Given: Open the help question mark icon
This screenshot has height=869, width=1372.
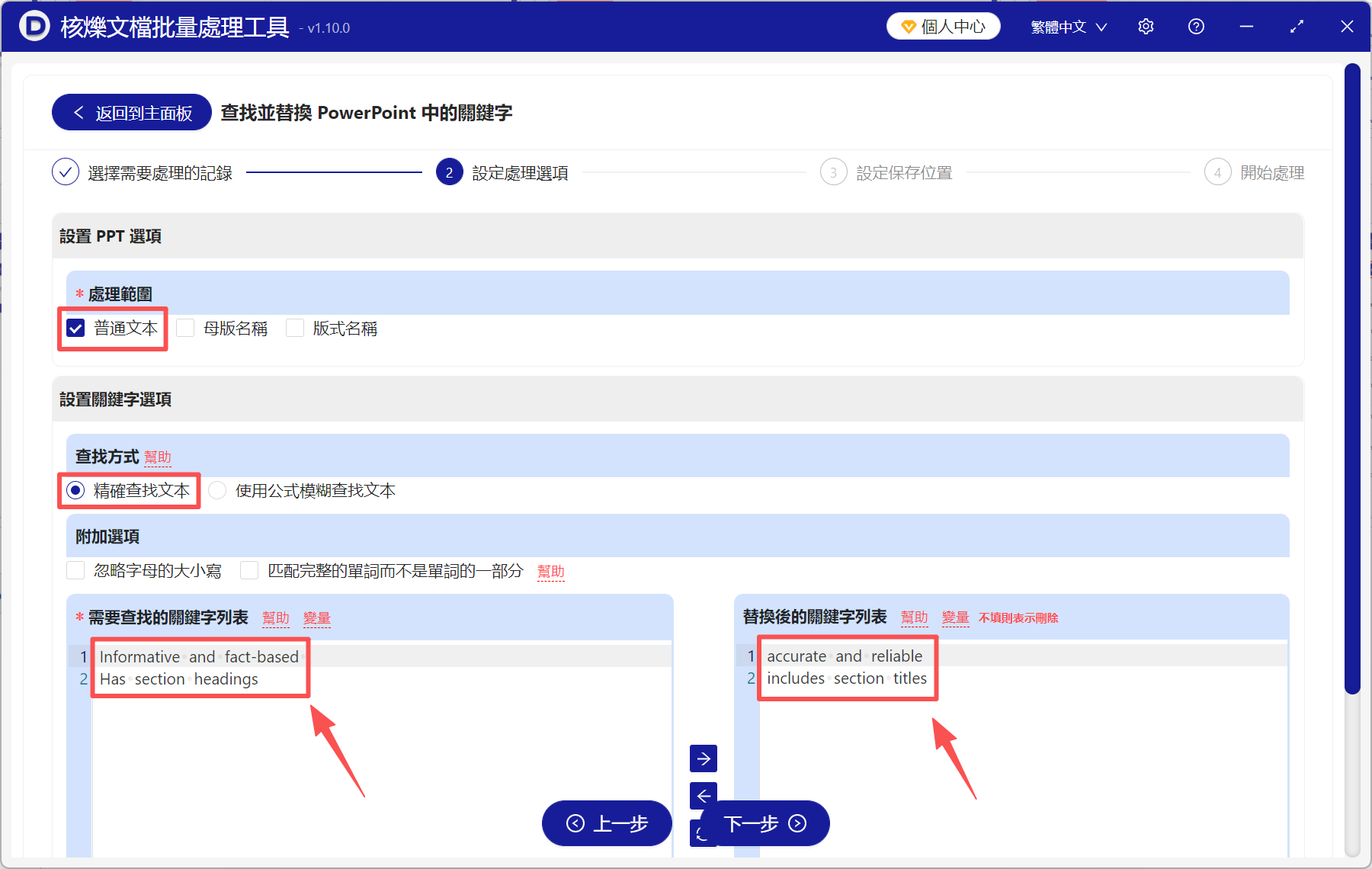Looking at the screenshot, I should point(1196,26).
